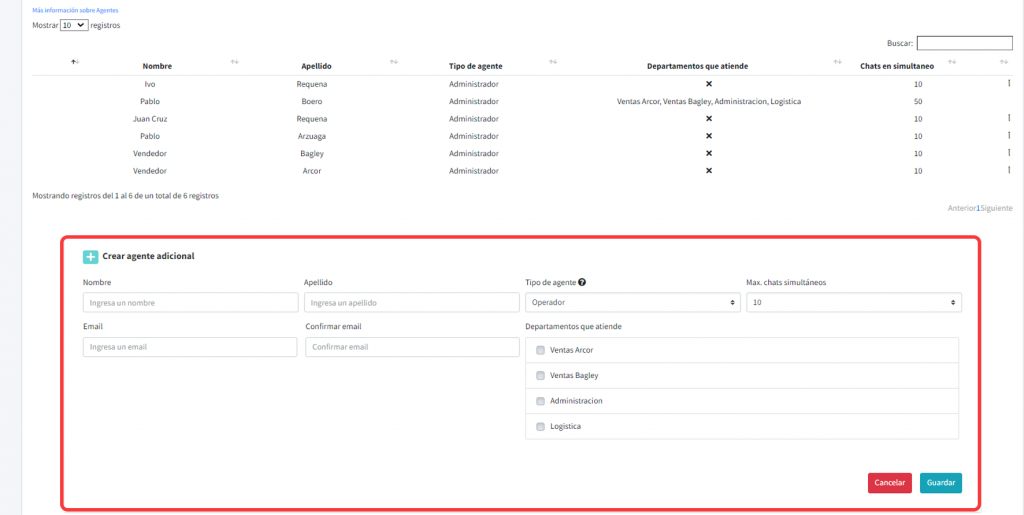1024x515 pixels.
Task: Click the Buscar search input field
Action: tap(964, 43)
